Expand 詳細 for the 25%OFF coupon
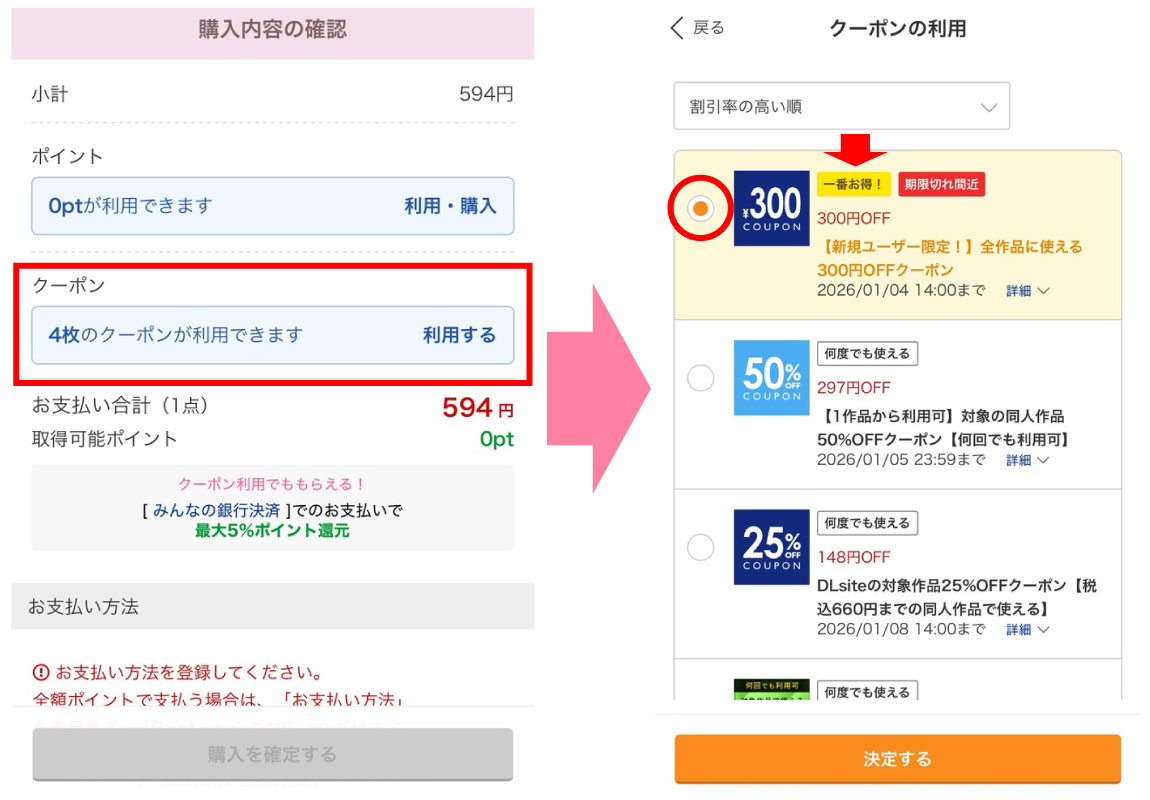Screen dimensions: 1150x800 (1027, 630)
